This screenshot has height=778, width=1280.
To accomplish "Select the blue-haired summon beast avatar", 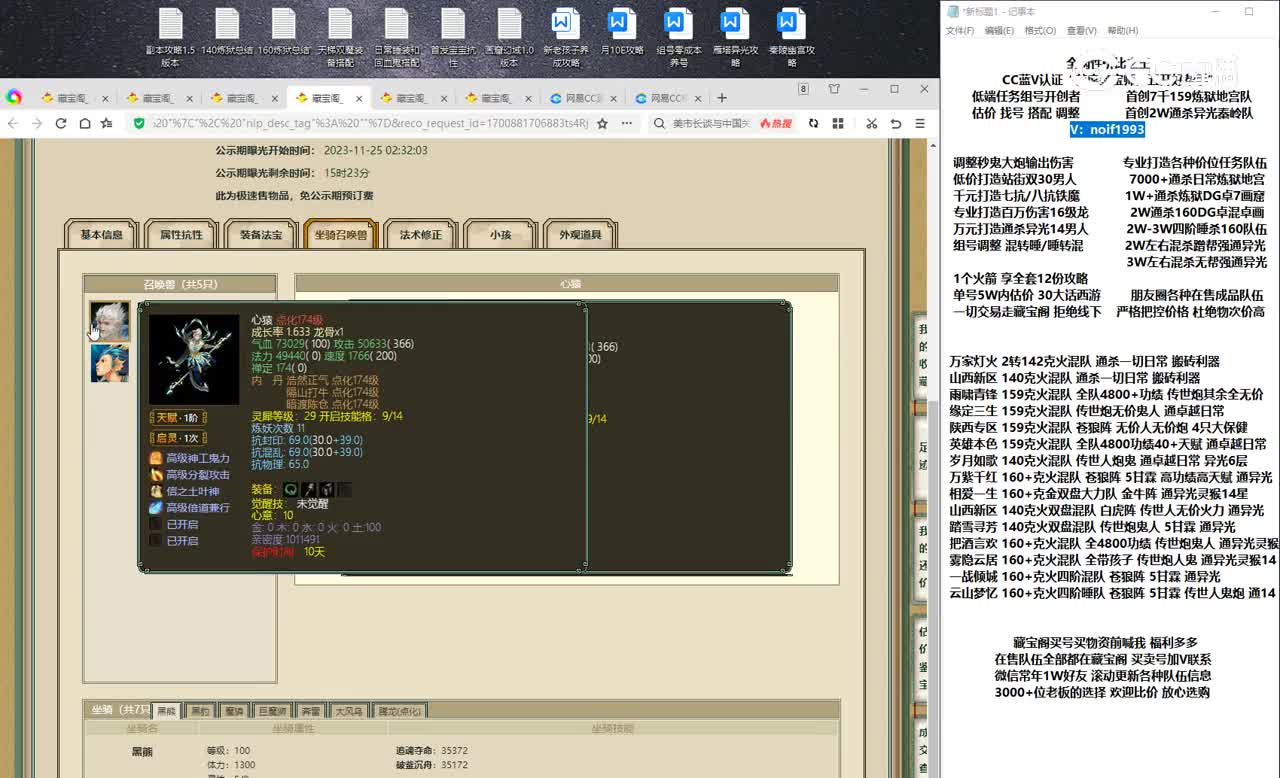I will click(x=110, y=363).
